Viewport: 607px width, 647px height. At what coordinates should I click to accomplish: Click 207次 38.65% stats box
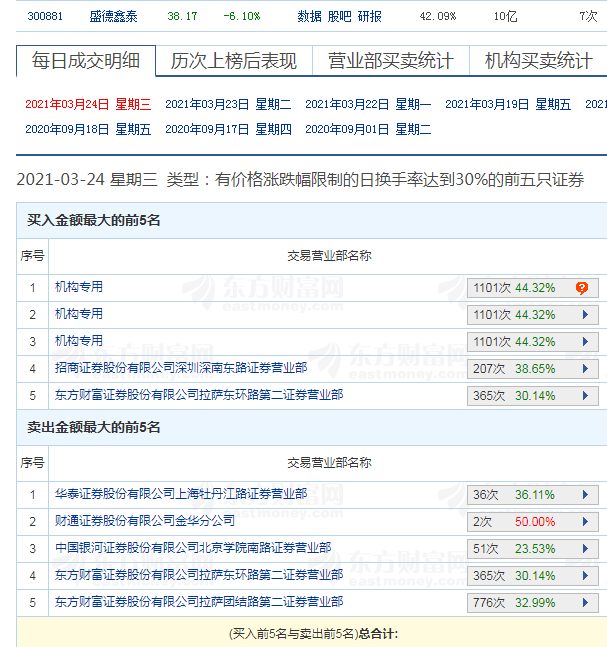point(533,369)
